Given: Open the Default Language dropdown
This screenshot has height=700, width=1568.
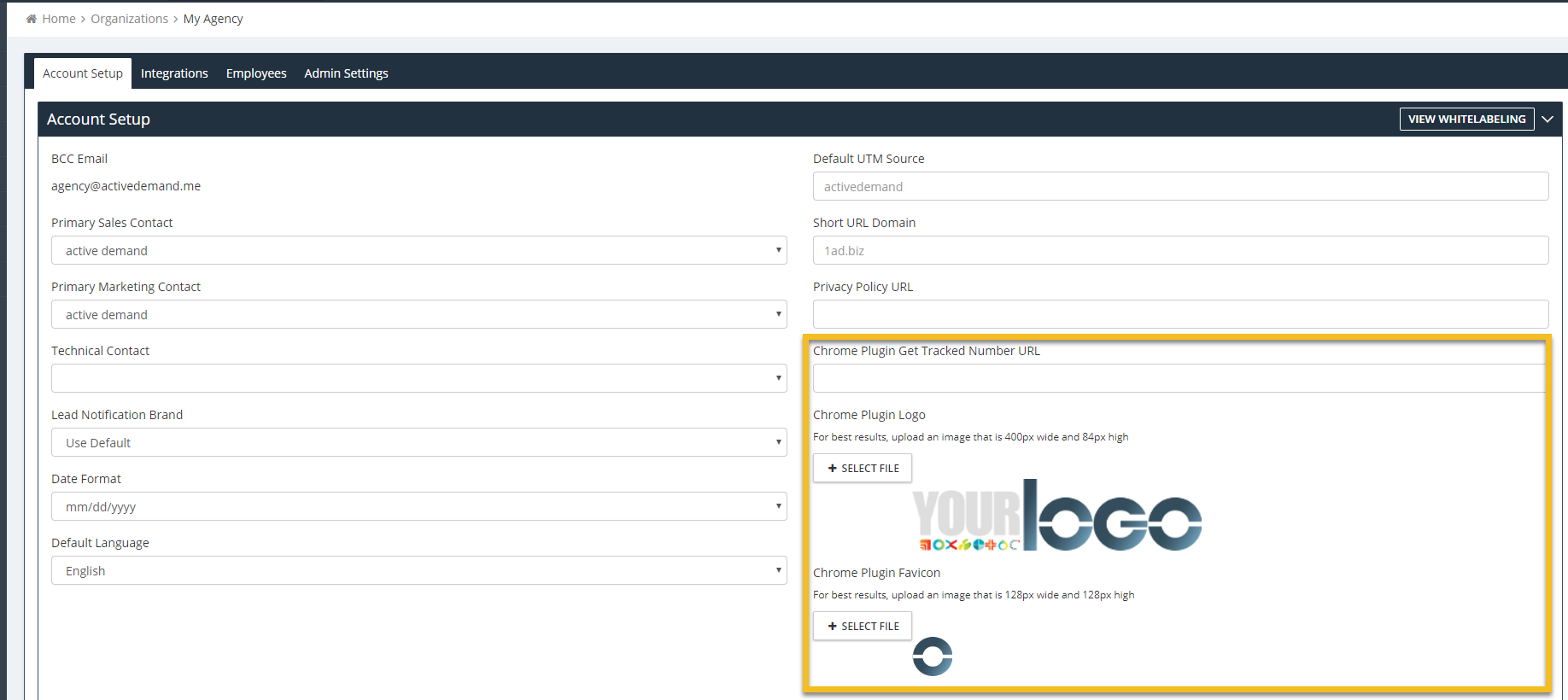Looking at the screenshot, I should (419, 570).
